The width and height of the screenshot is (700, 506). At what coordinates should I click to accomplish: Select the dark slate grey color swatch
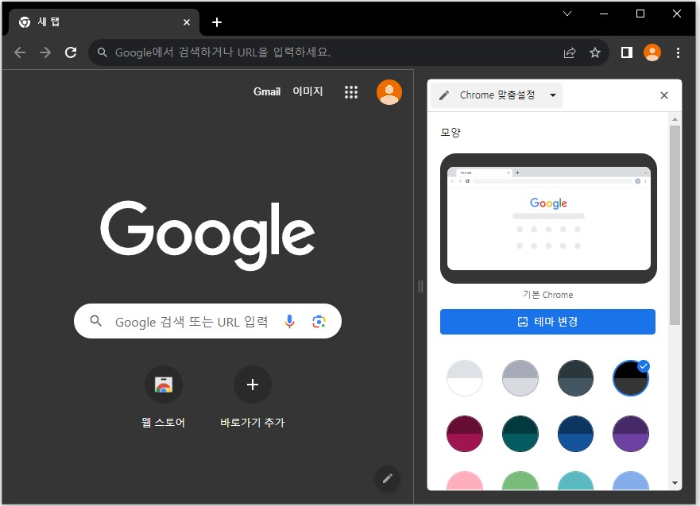(575, 378)
